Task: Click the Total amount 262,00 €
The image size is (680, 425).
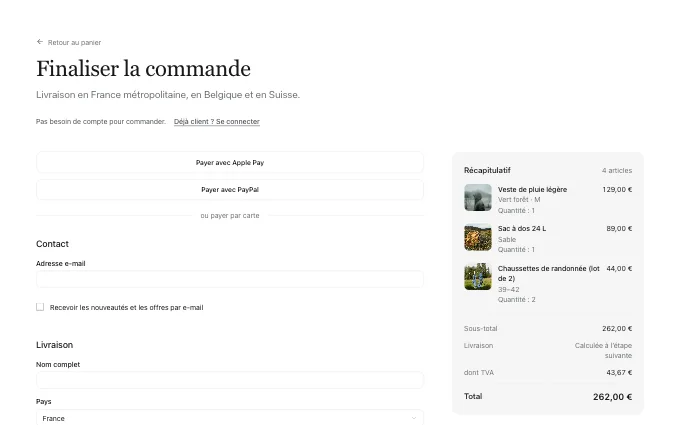Action: (x=612, y=397)
